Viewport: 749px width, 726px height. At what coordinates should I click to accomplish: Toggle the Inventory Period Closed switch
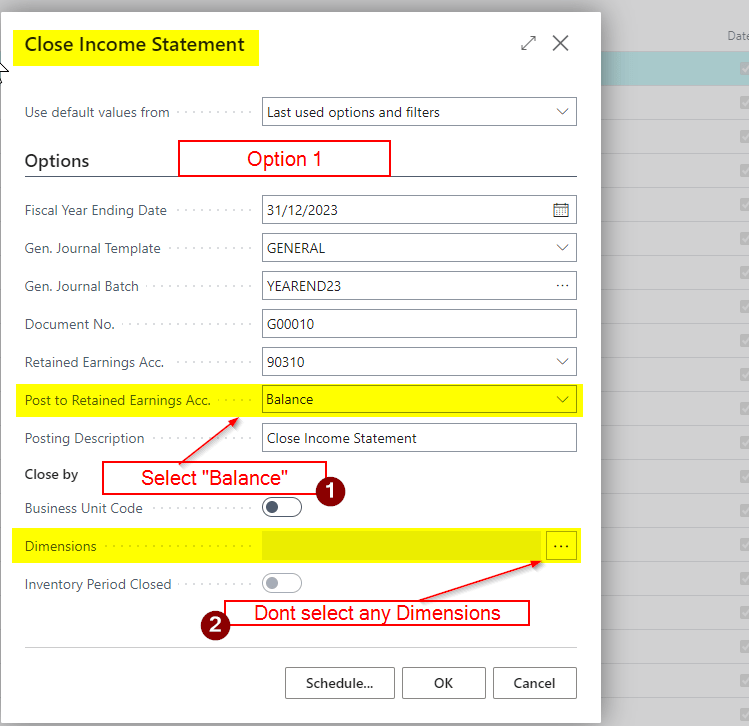click(x=281, y=584)
